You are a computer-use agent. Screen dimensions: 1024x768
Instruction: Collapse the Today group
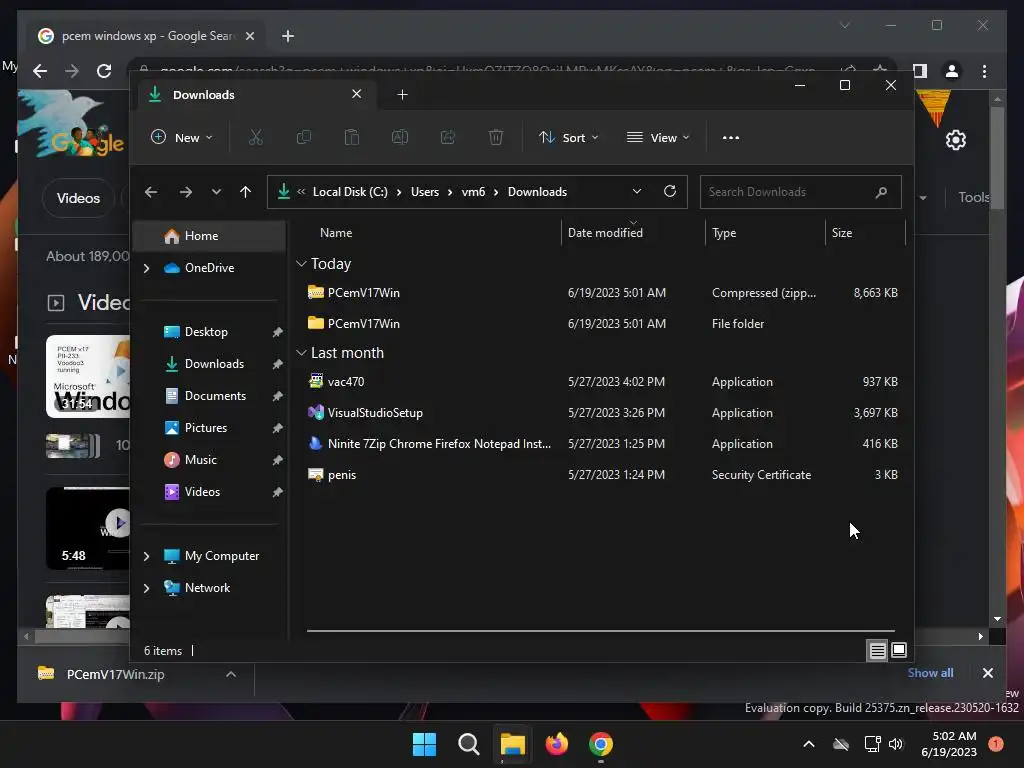[x=301, y=264]
